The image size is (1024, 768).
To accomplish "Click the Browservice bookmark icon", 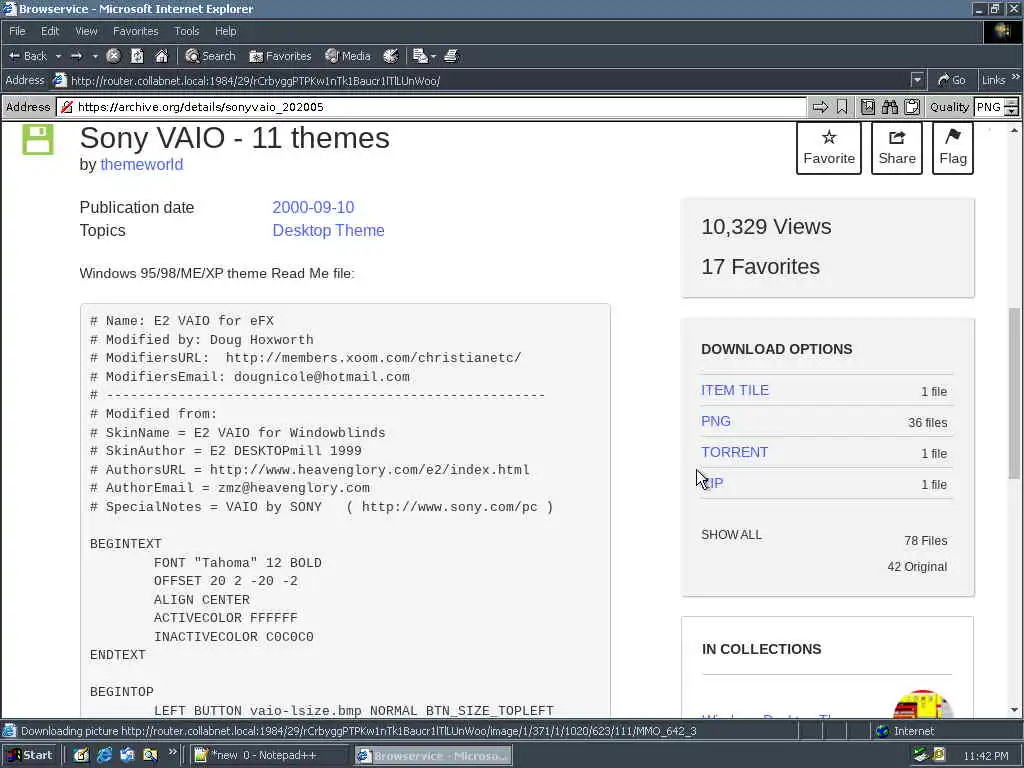I will [x=842, y=107].
